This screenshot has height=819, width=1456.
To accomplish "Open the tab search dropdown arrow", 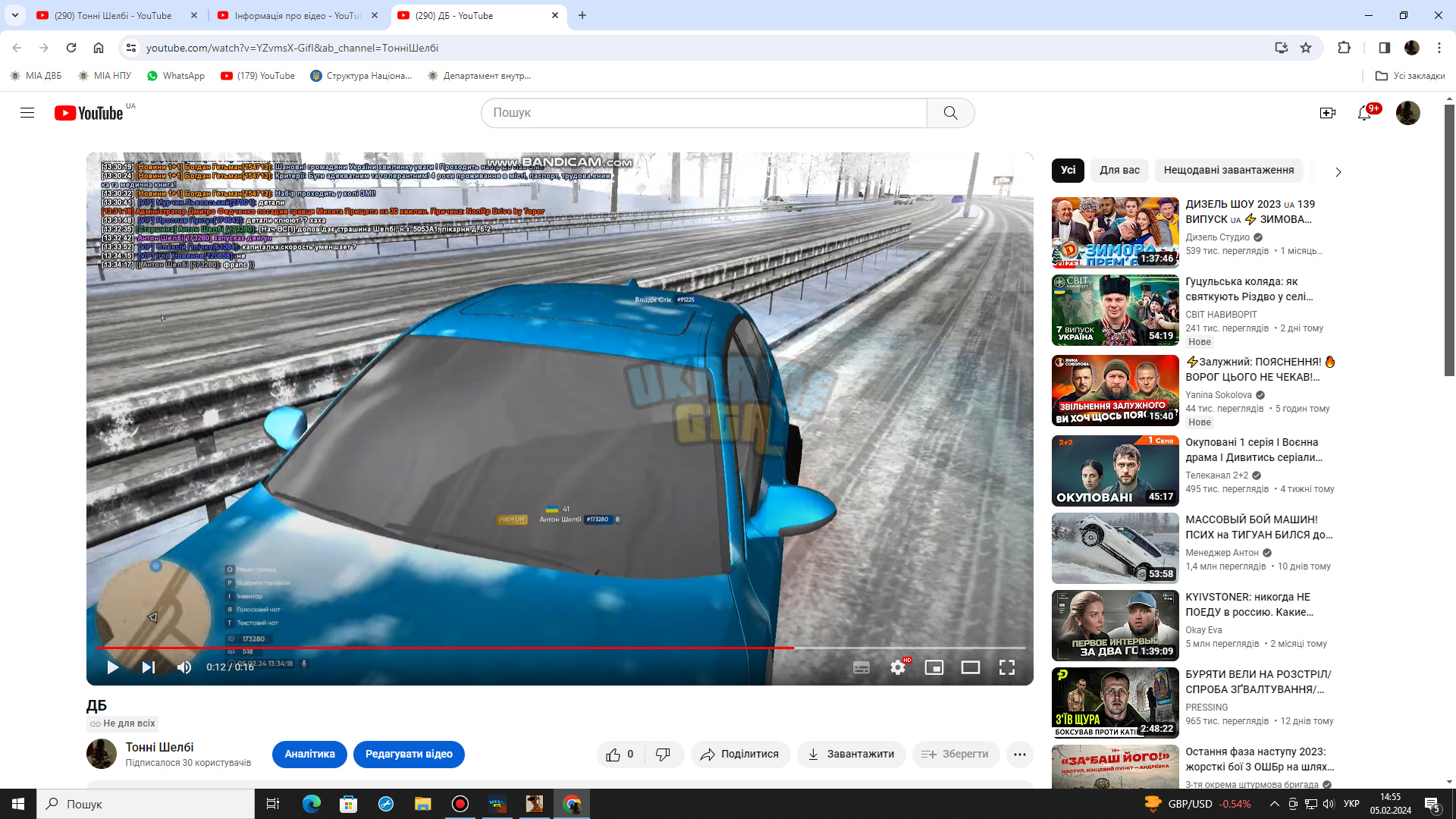I will click(15, 15).
